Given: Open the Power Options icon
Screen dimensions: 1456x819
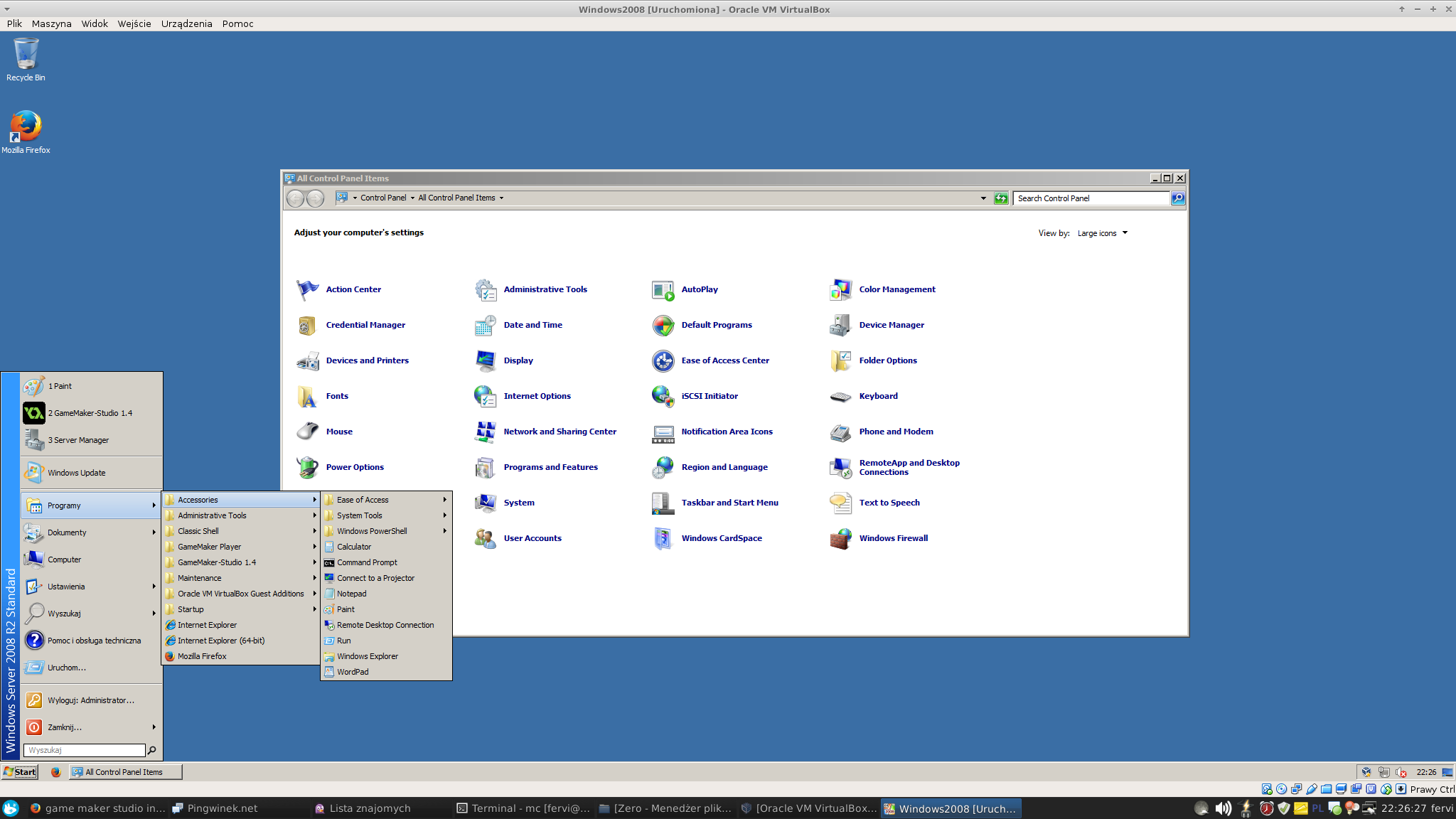Looking at the screenshot, I should pyautogui.click(x=307, y=467).
